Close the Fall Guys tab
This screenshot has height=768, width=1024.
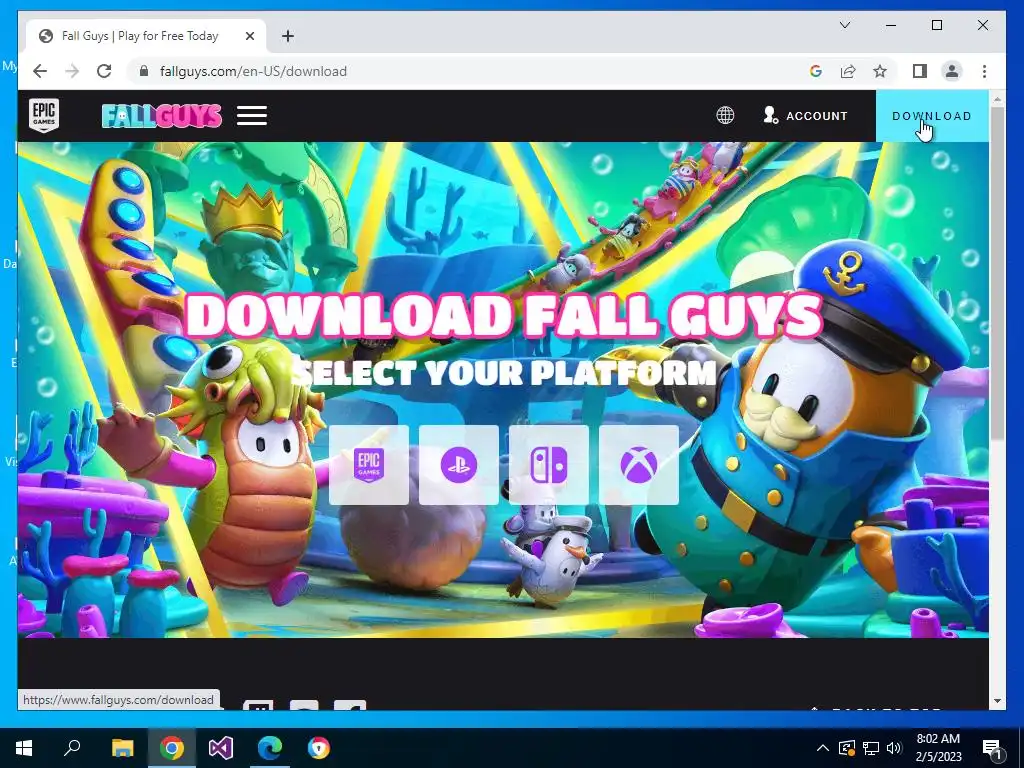pos(249,36)
